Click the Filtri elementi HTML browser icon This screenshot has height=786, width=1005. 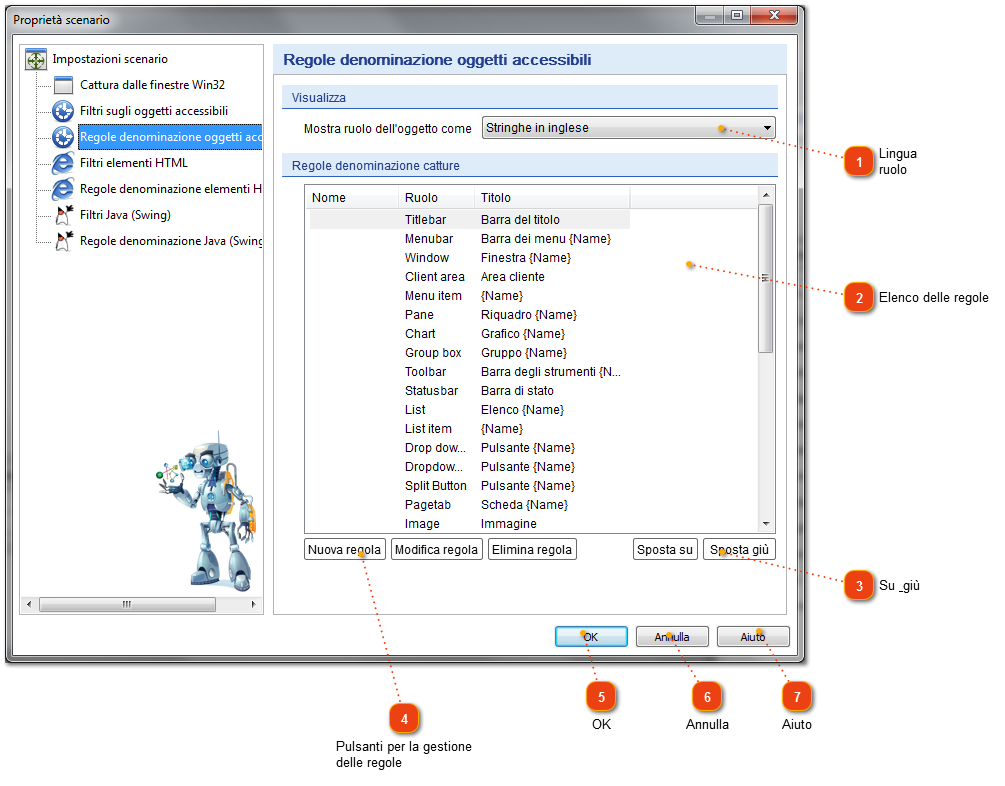(63, 163)
